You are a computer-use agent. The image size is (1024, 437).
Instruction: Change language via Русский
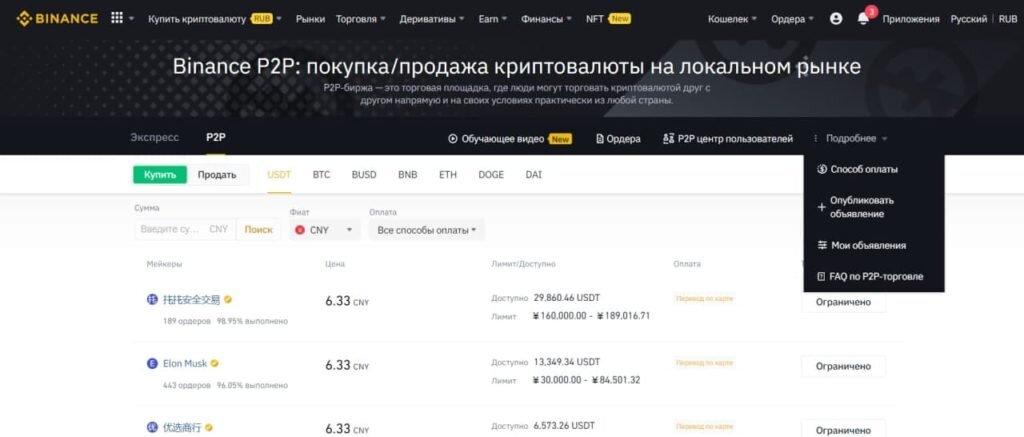pos(968,19)
